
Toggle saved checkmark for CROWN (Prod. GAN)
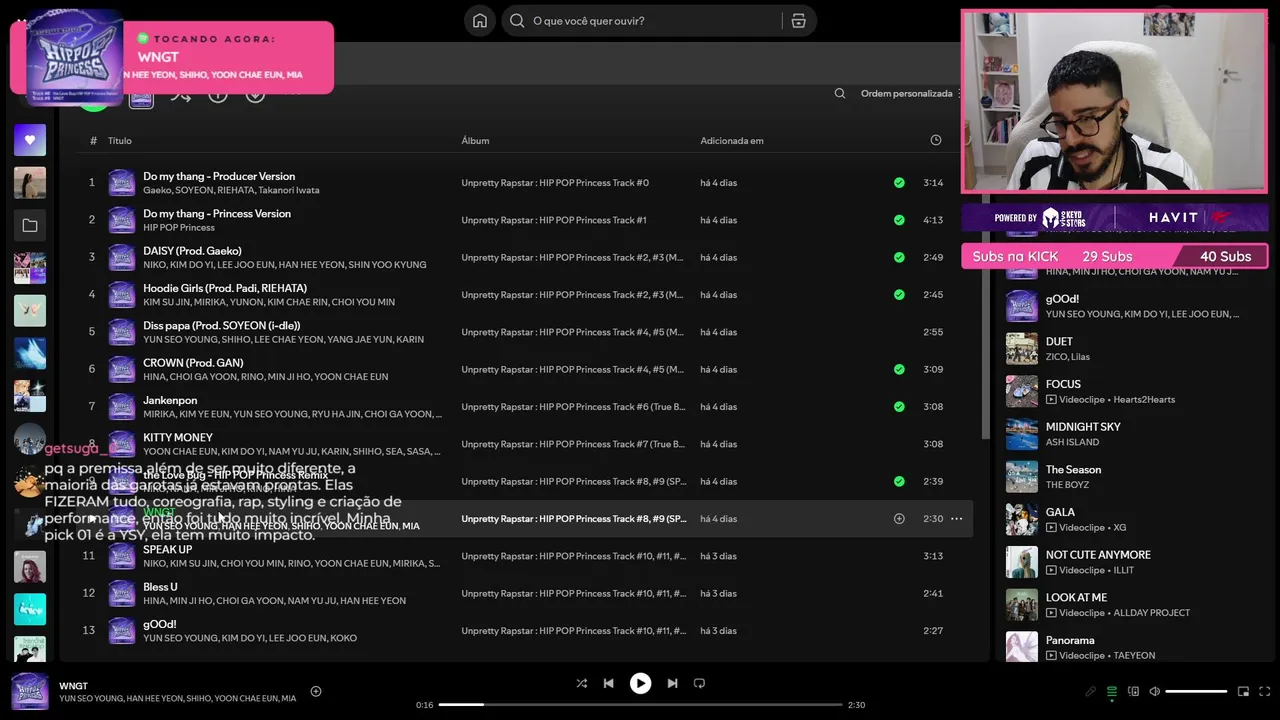(x=899, y=369)
